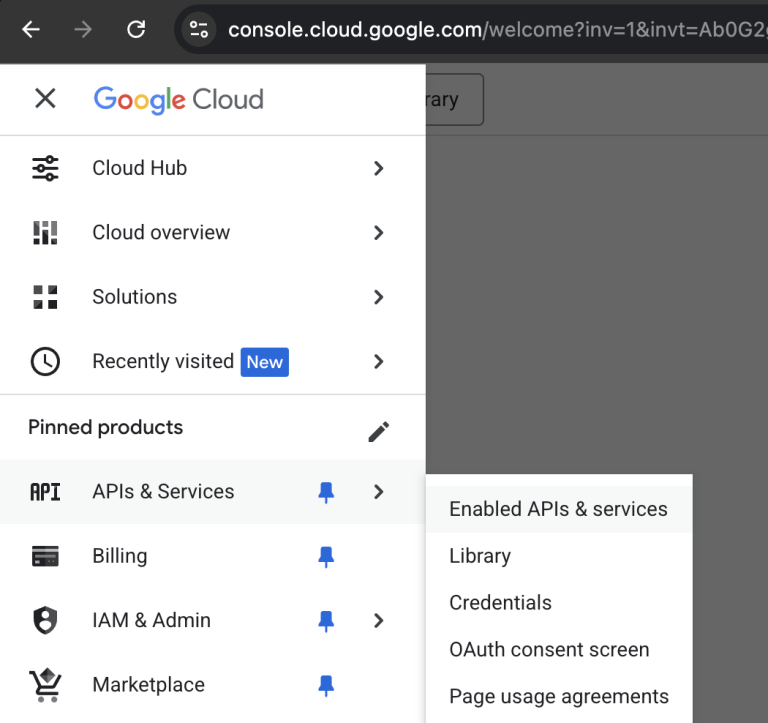
Task: Close the navigation menu with X icon
Action: coord(45,98)
